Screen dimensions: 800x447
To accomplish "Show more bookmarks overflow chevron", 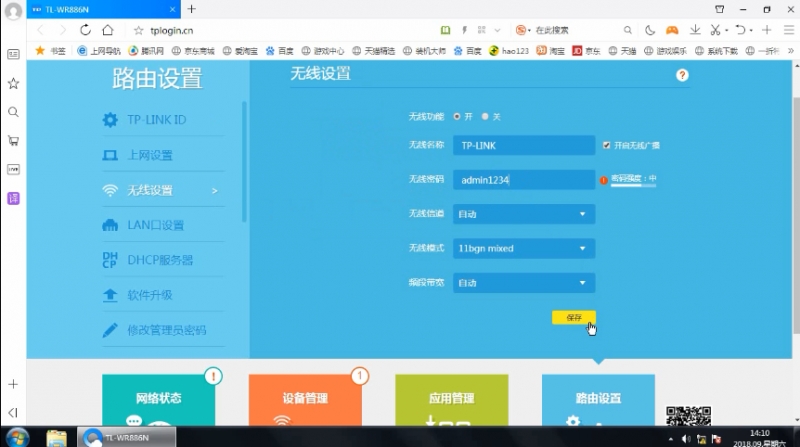I will [791, 51].
